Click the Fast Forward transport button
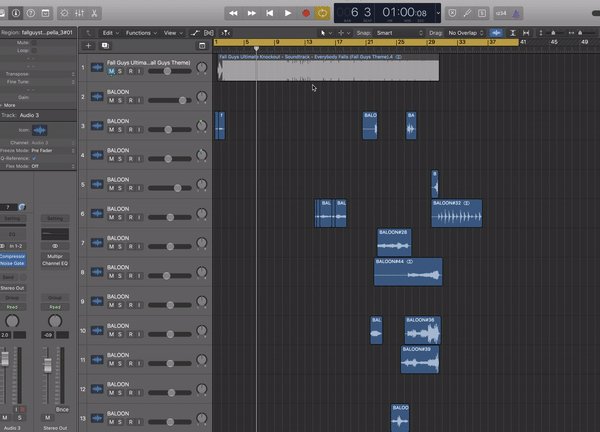Viewport: 600px width, 432px height. click(x=251, y=13)
